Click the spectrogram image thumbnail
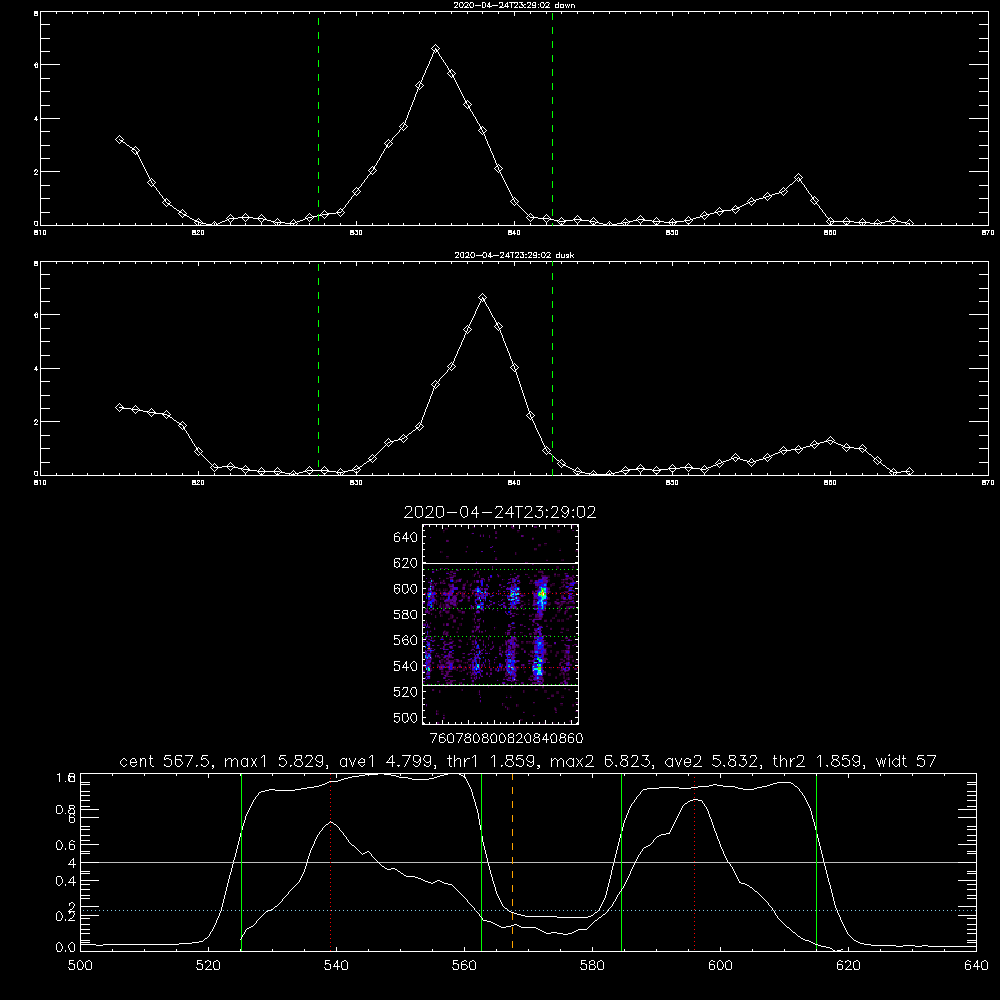Viewport: 1000px width, 1000px height. (x=500, y=624)
